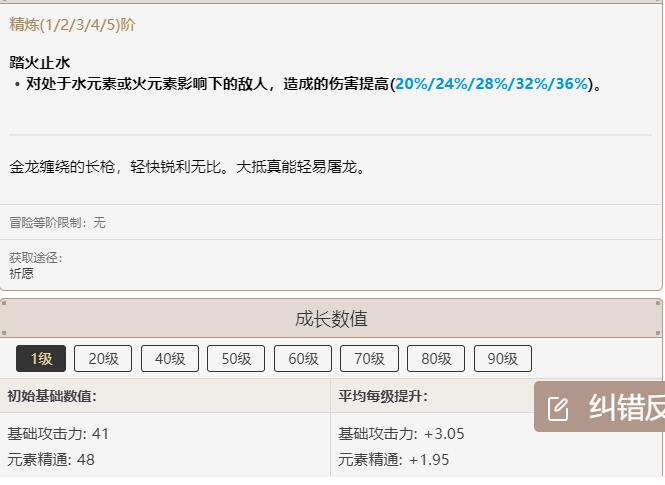665x485 pixels.
Task: Show stats for 60级
Action: click(x=303, y=359)
